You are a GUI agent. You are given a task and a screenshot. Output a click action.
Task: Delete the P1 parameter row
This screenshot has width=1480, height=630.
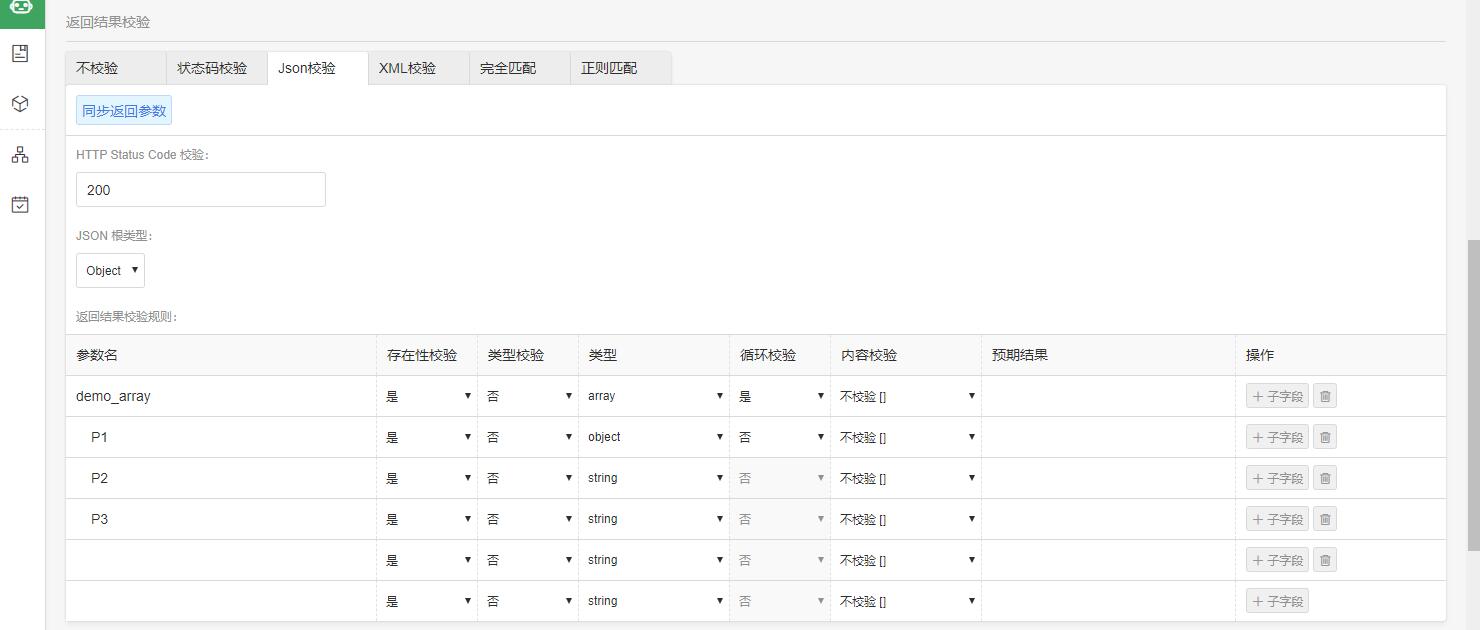1324,437
